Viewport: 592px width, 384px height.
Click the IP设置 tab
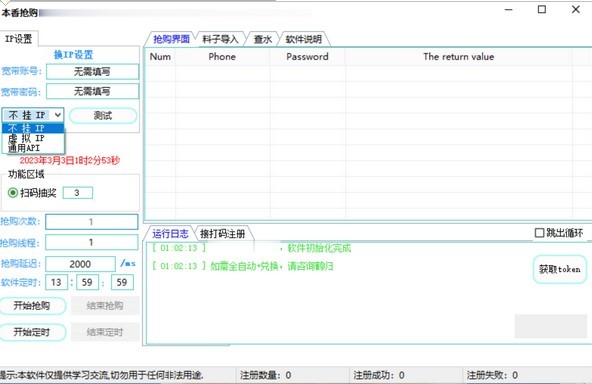19,39
